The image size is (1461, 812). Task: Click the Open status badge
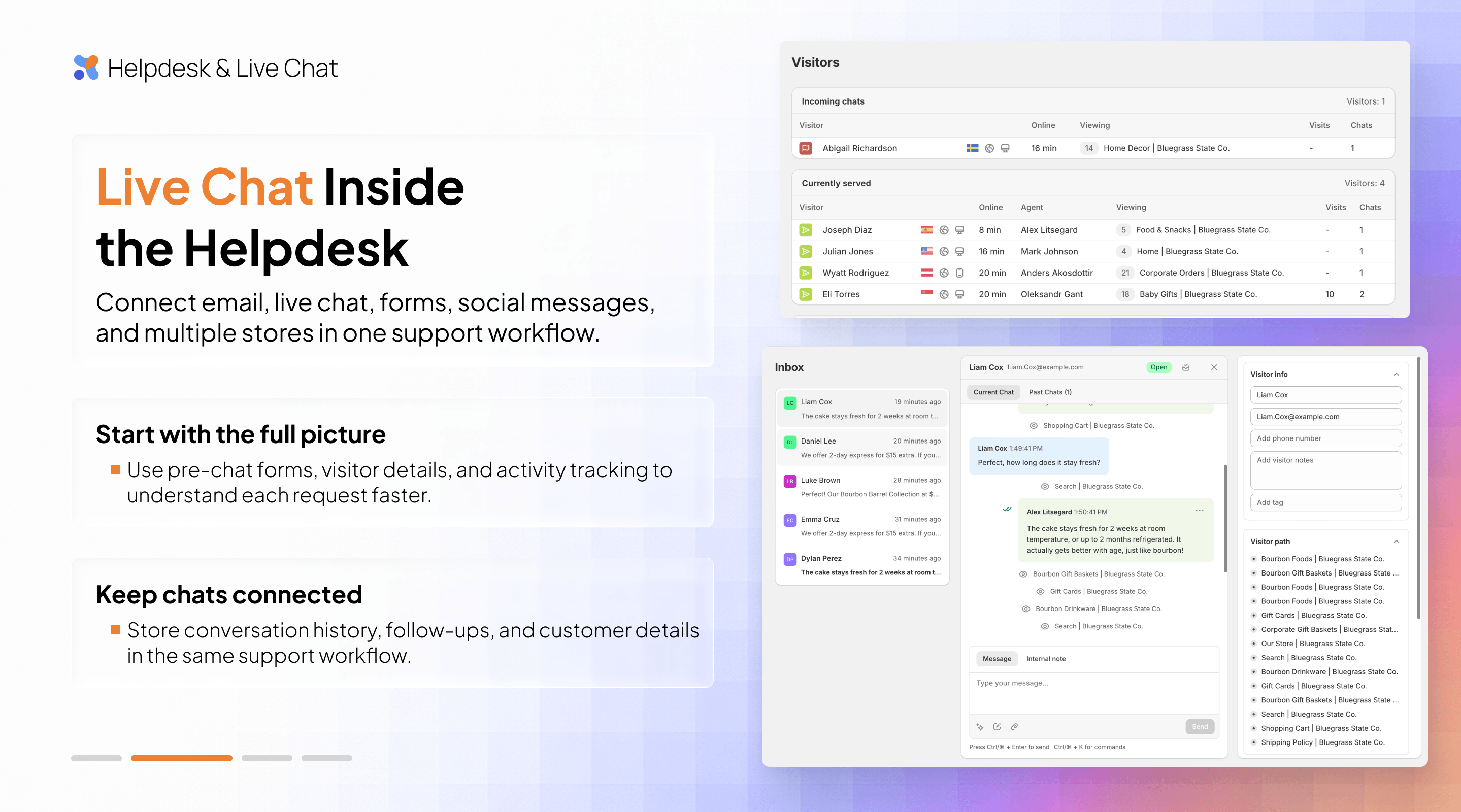(x=1159, y=367)
